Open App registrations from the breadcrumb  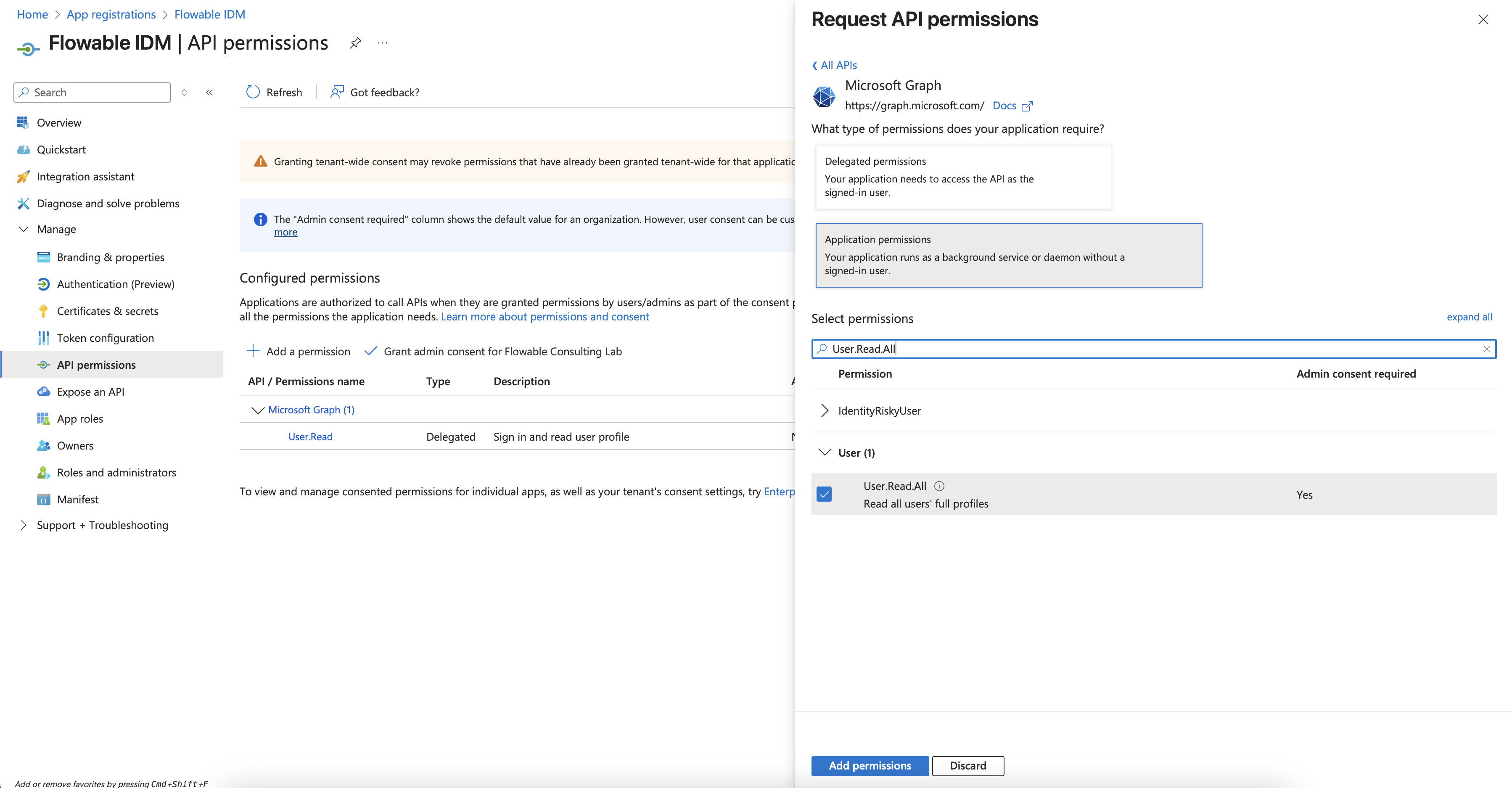point(110,14)
